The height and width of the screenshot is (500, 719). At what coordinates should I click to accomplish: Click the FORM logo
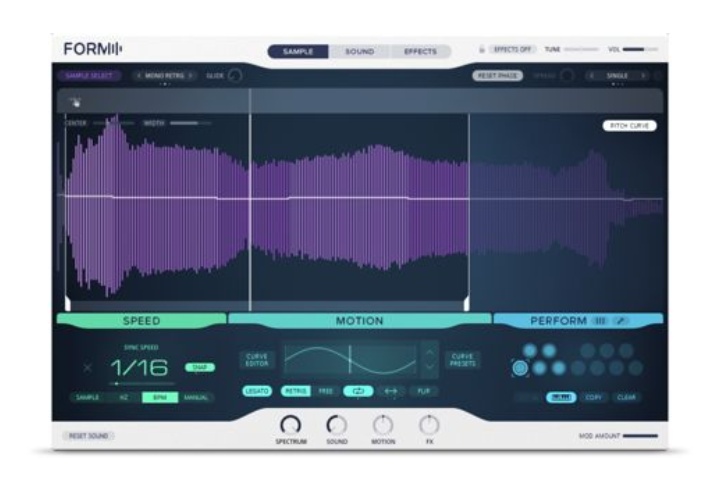click(93, 49)
